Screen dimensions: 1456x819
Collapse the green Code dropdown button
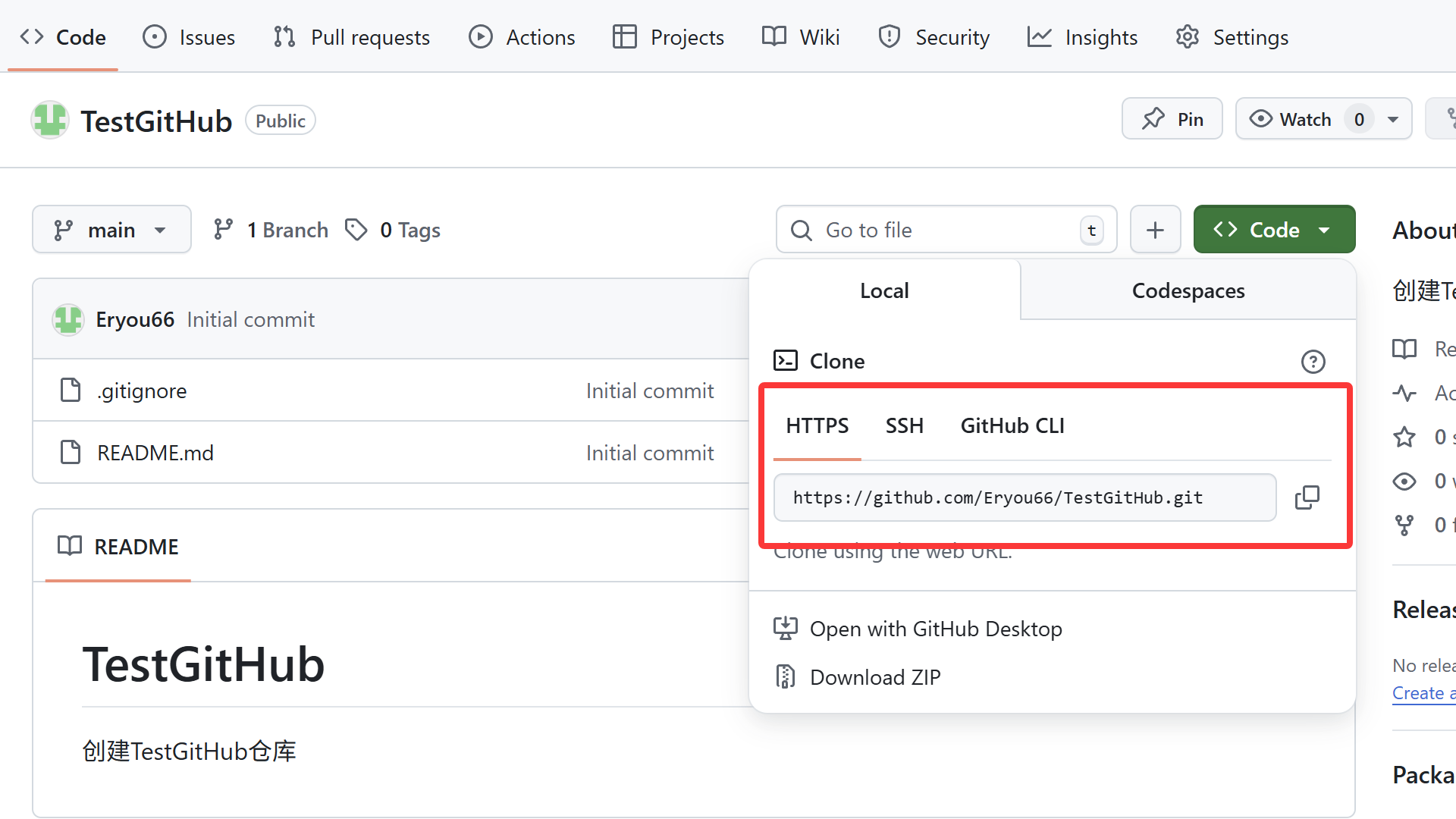pos(1274,230)
